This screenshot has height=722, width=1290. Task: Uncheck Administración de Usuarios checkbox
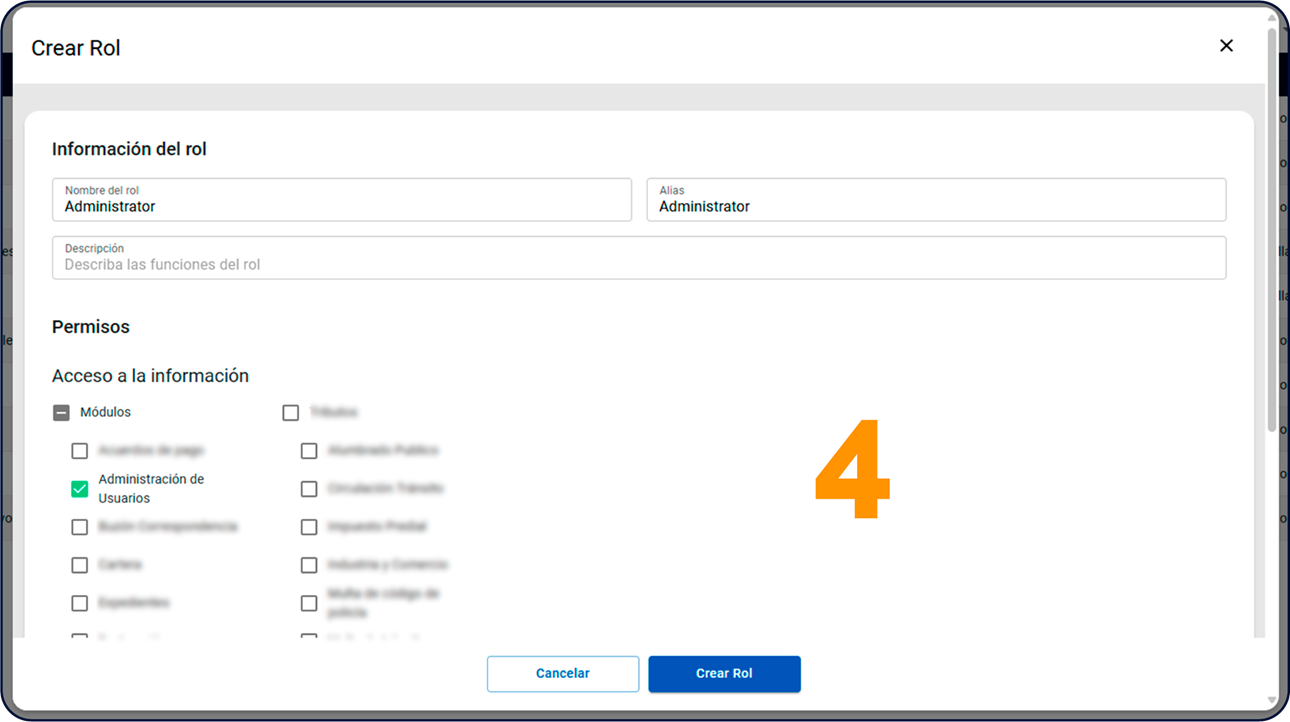click(x=80, y=489)
